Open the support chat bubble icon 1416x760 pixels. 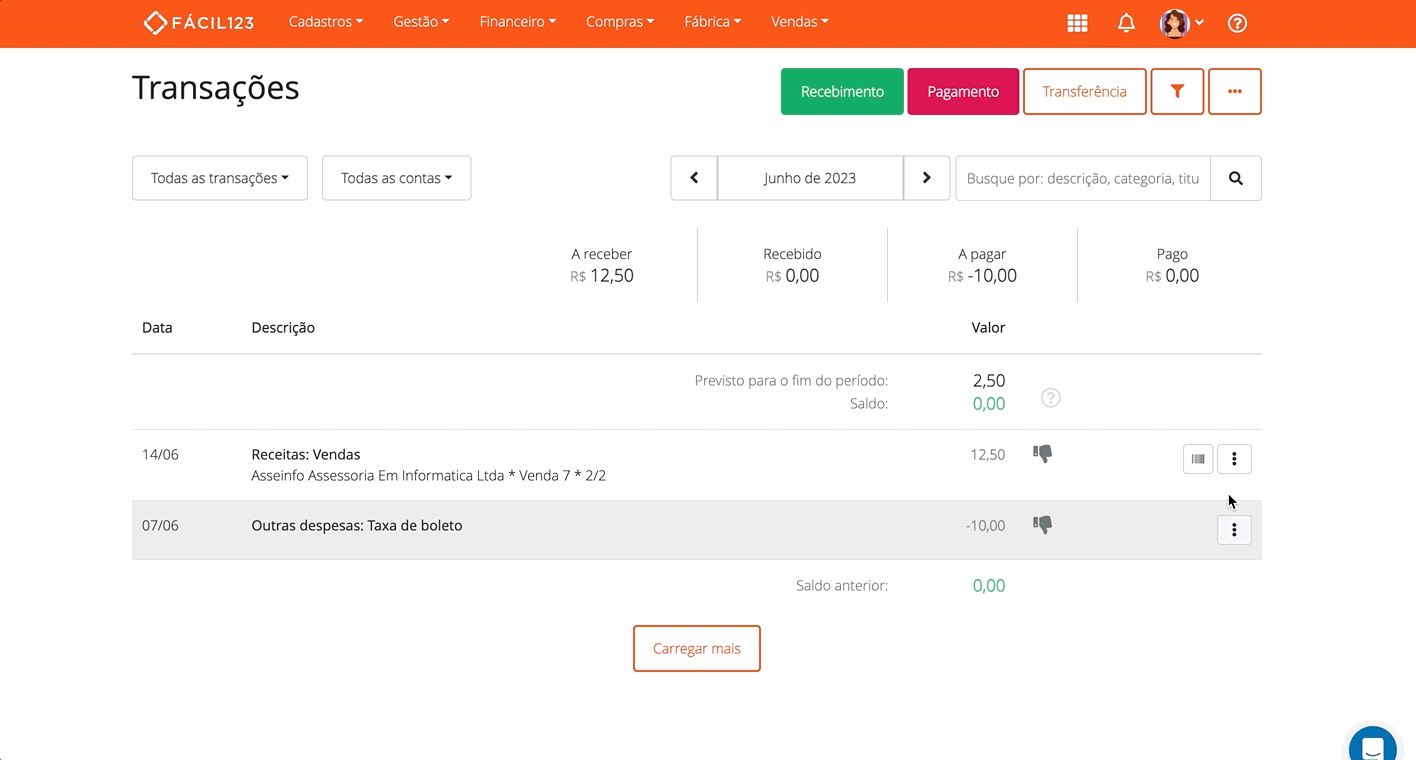[1371, 744]
